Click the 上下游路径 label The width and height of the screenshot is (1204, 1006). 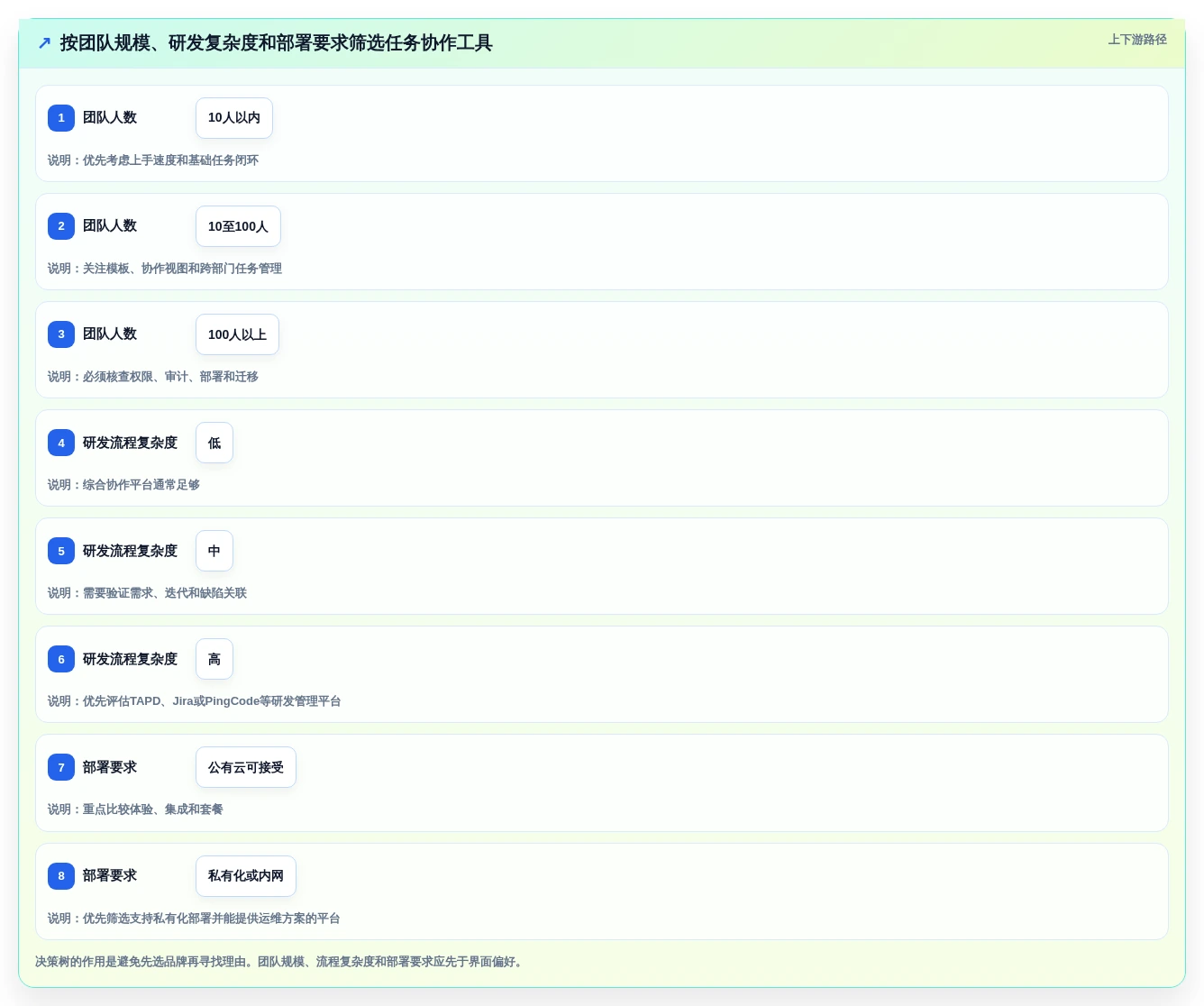(1137, 40)
